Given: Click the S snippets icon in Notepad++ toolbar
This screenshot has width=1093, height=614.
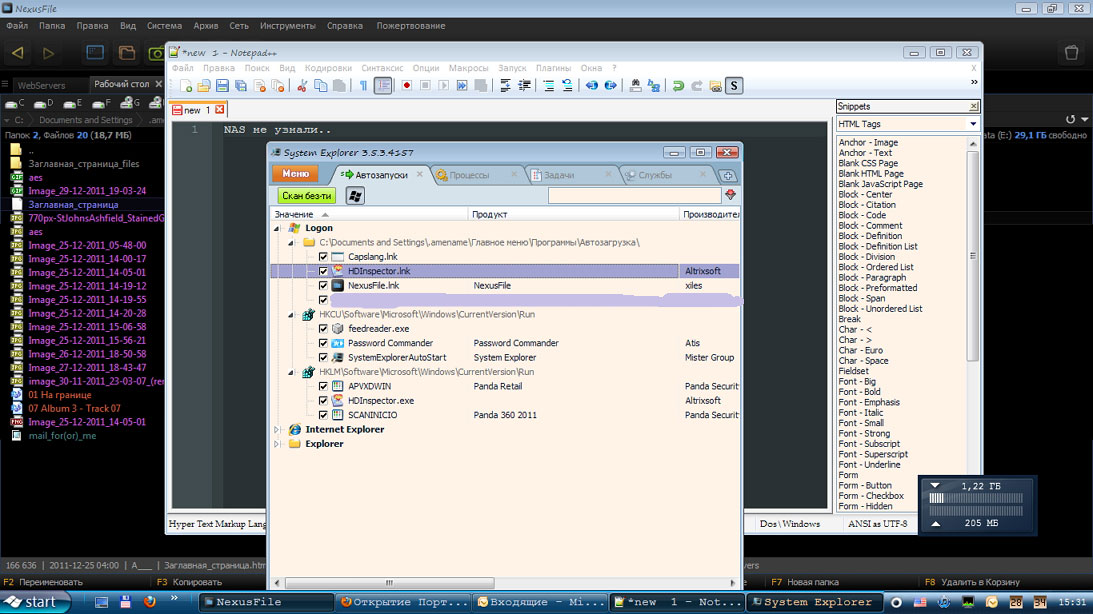Looking at the screenshot, I should coord(734,86).
